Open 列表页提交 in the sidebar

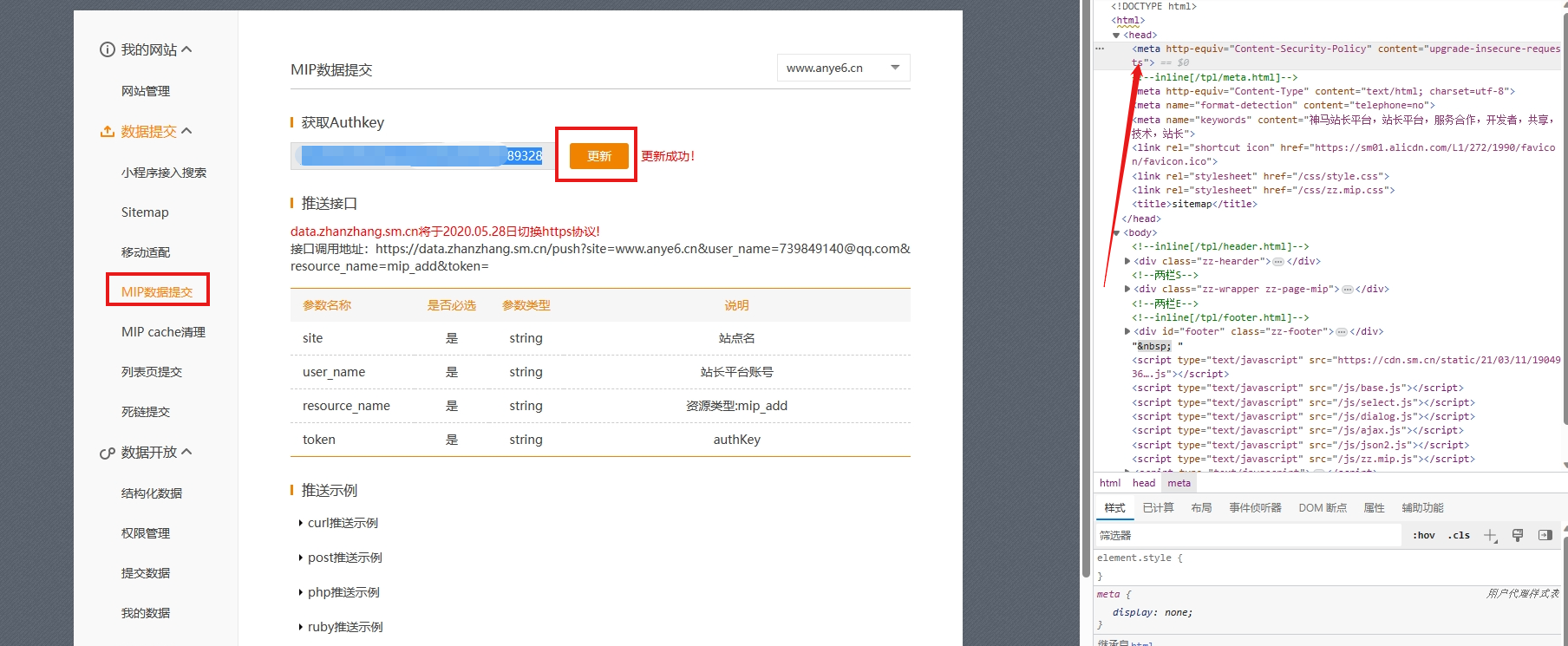[152, 372]
